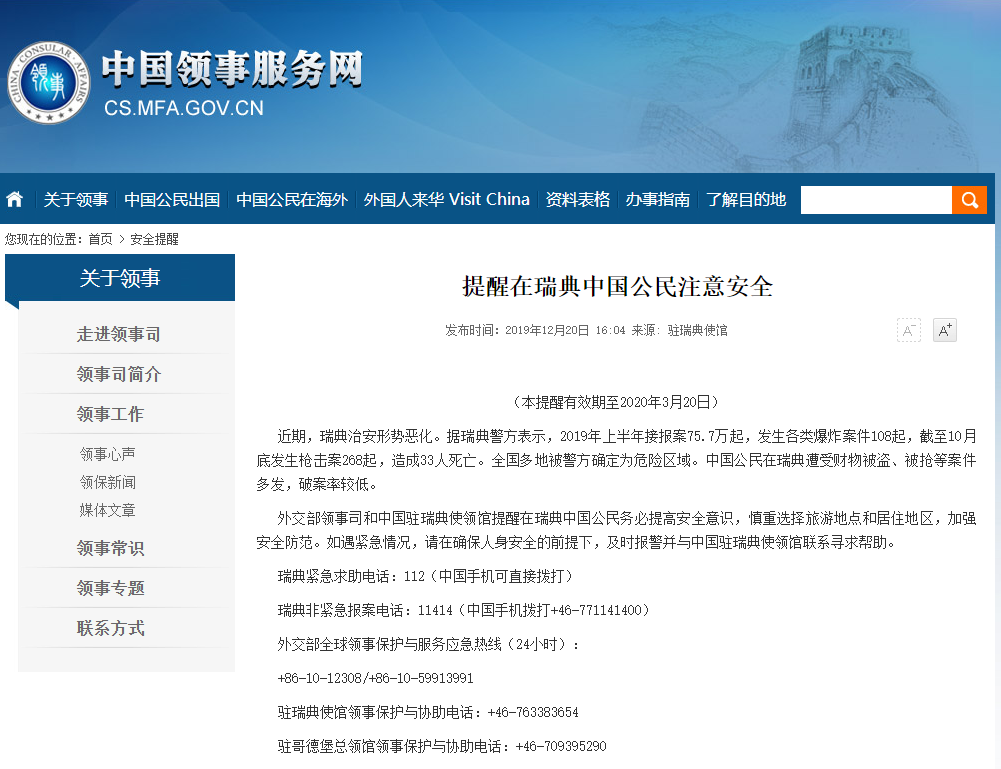
Task: Decrease font size with A- icon
Action: coord(908,330)
